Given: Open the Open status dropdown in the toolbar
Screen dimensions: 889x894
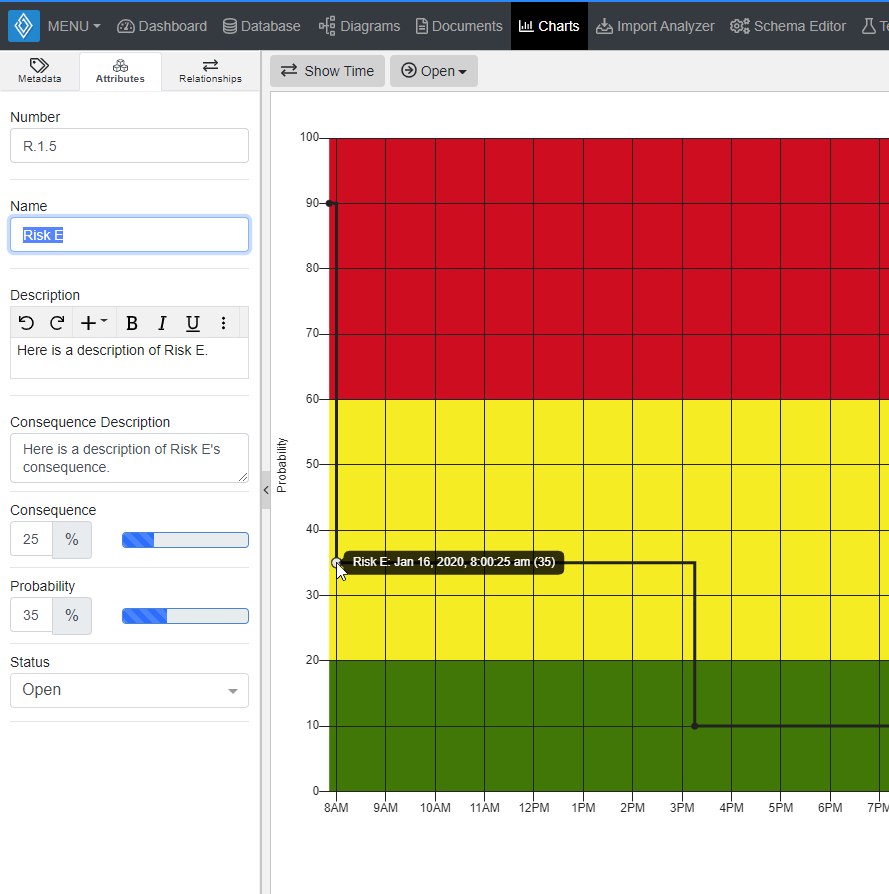Looking at the screenshot, I should [x=433, y=71].
